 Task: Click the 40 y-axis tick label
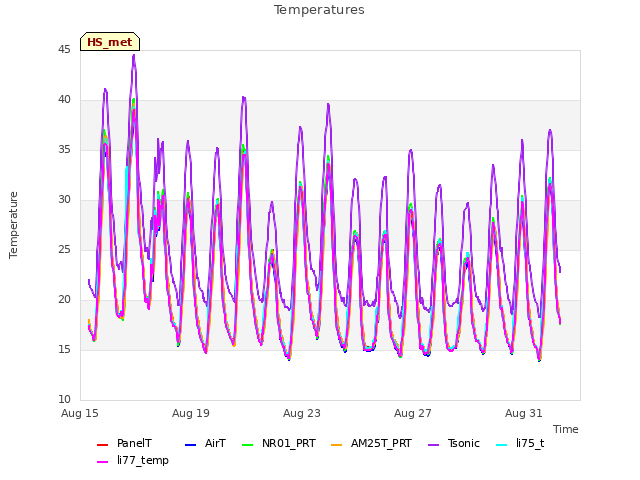tap(64, 100)
